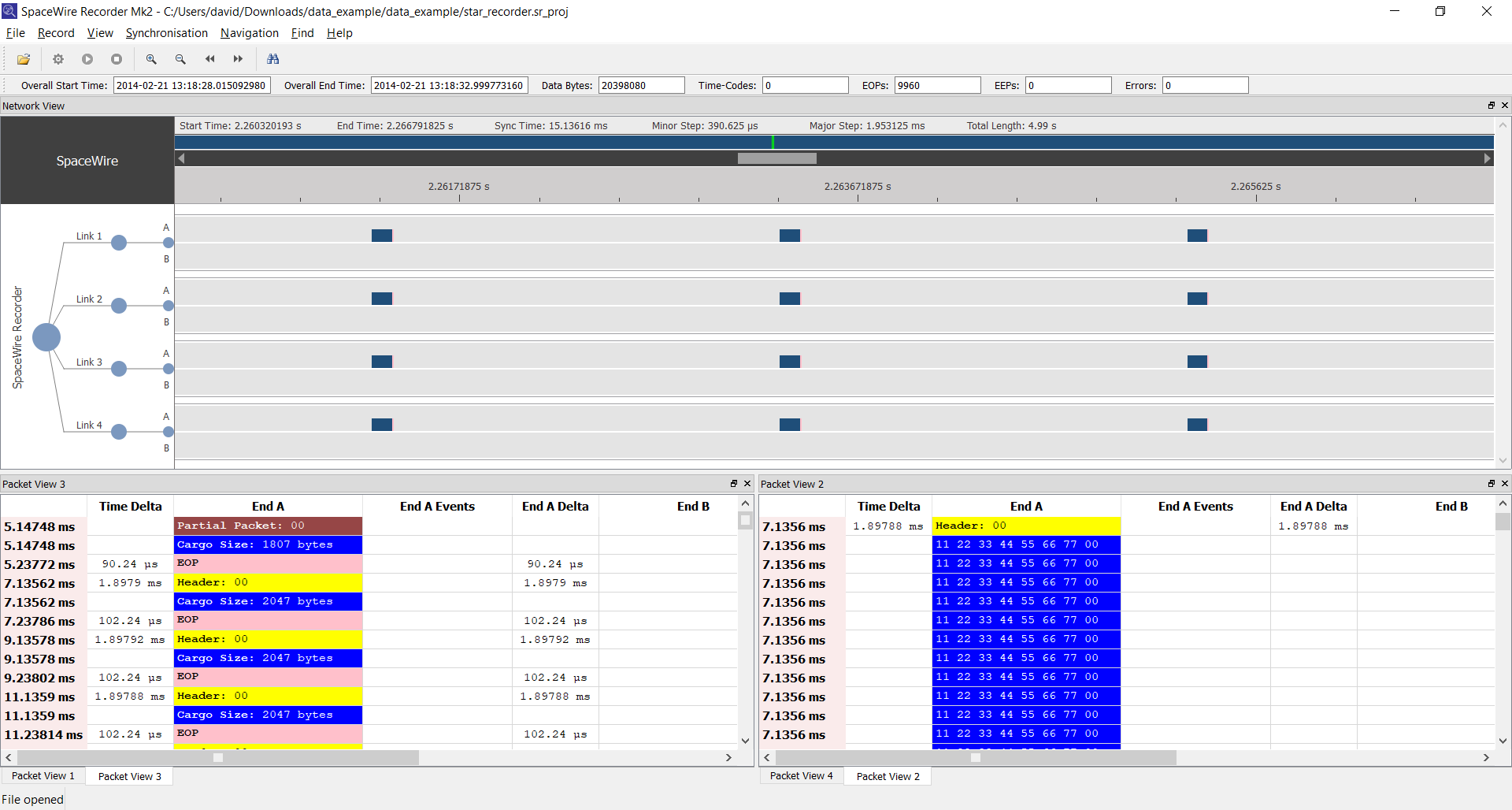Float the Packet View 3 panel
The height and width of the screenshot is (810, 1512).
tap(734, 484)
